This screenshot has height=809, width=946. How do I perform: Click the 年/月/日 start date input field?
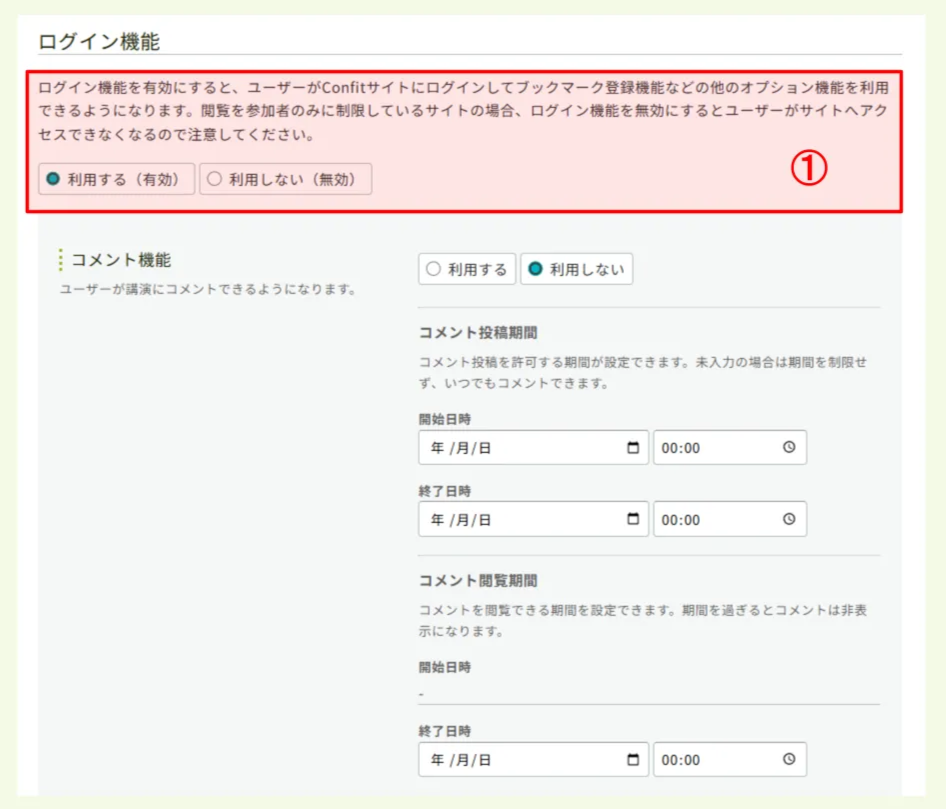[x=500, y=447]
